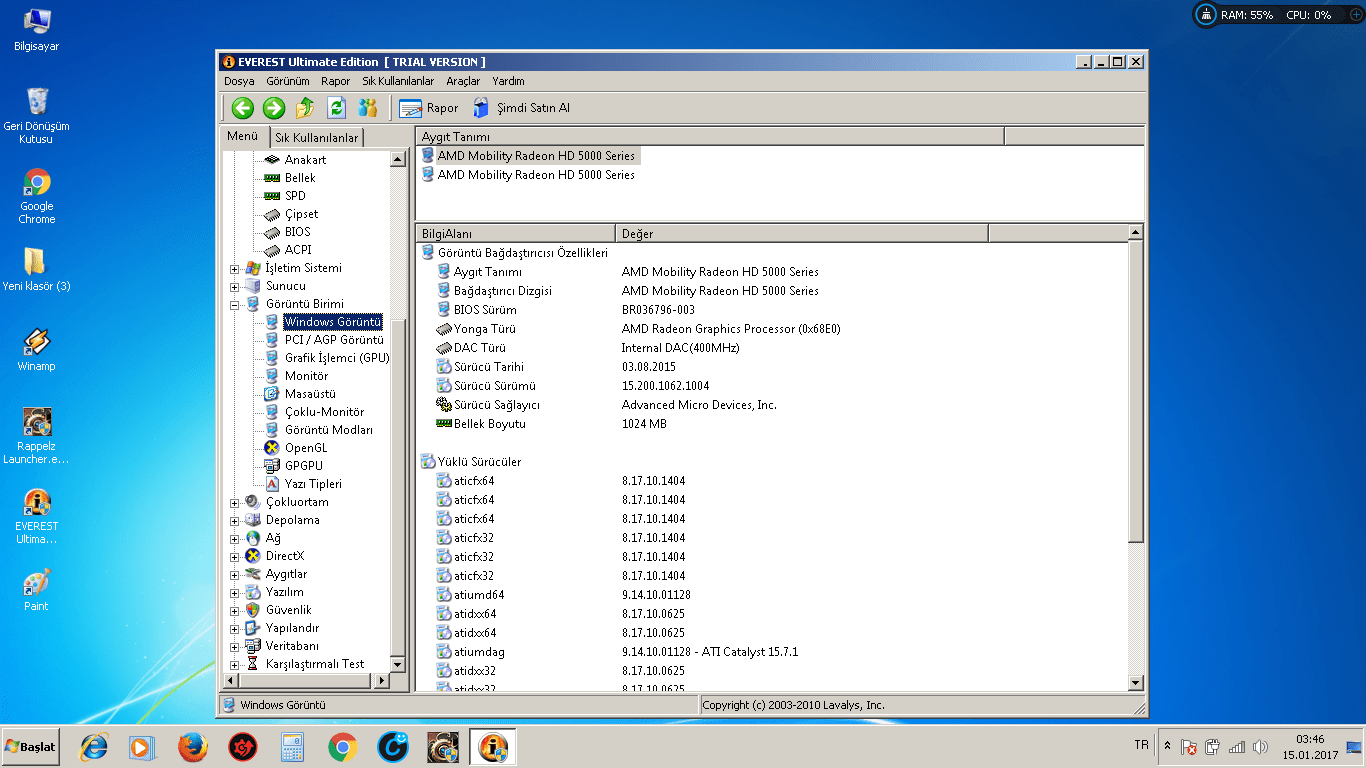Open the Araçlar menu
1366x768 pixels.
tap(463, 81)
